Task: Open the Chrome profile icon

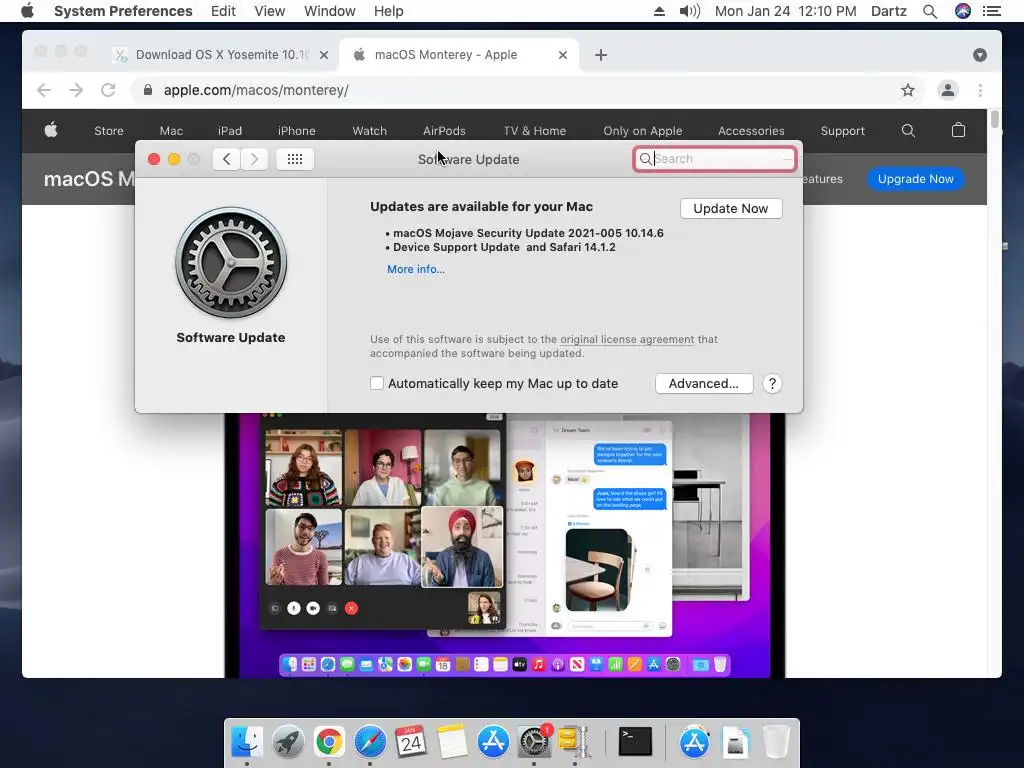Action: coord(948,90)
